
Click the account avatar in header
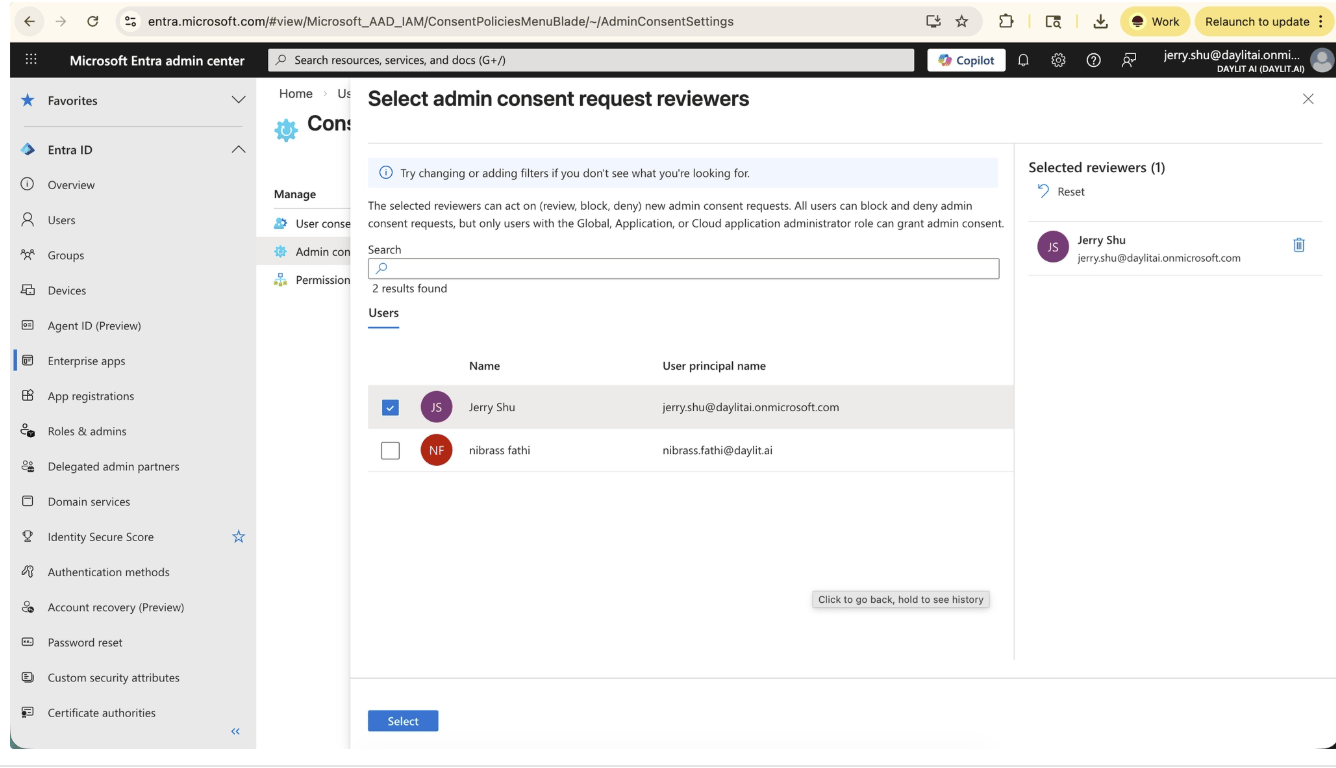coord(1322,60)
